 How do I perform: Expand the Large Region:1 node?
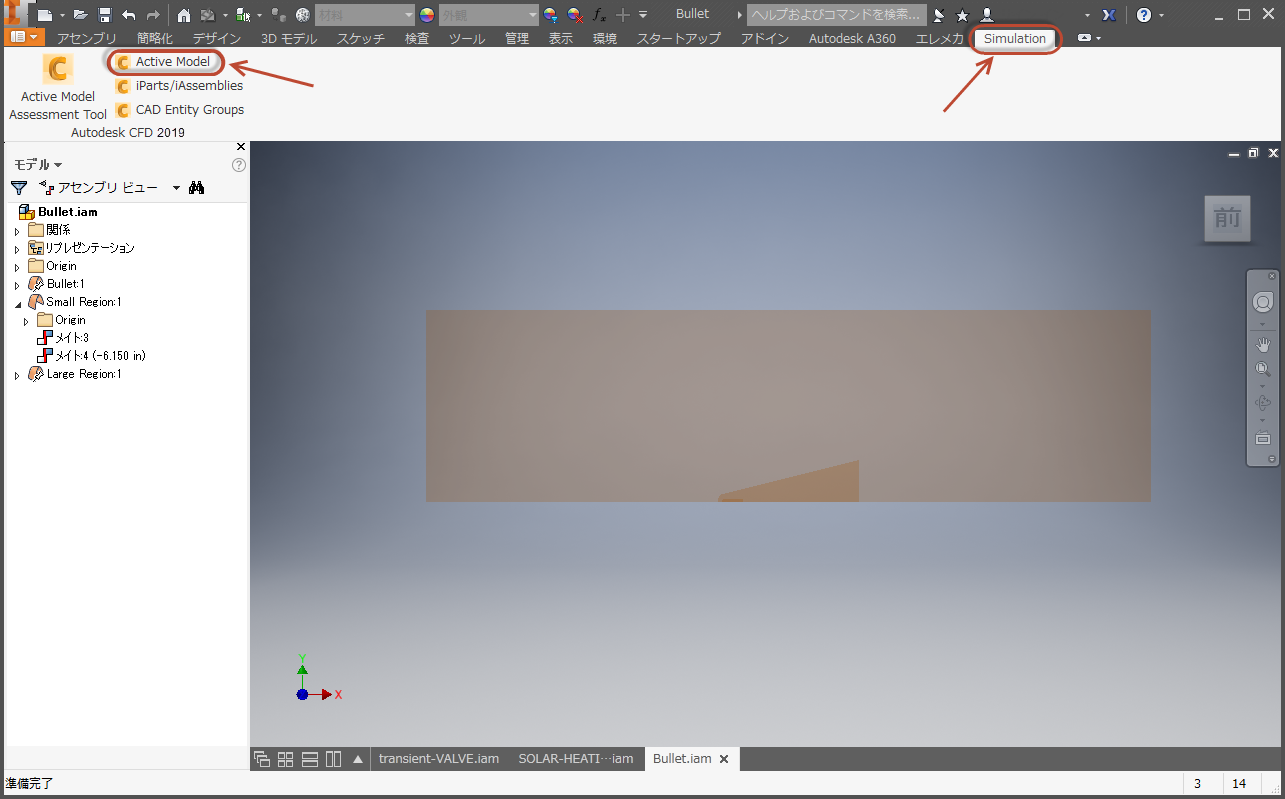[17, 375]
